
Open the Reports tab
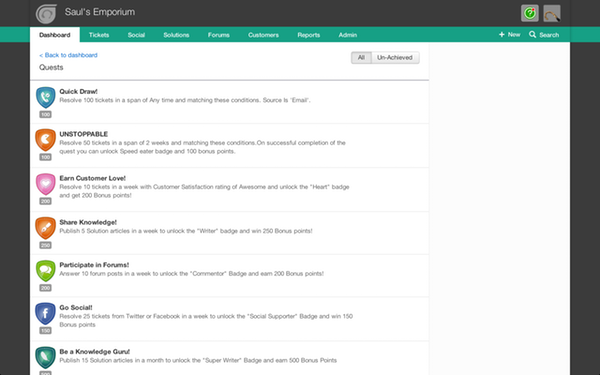coord(309,35)
